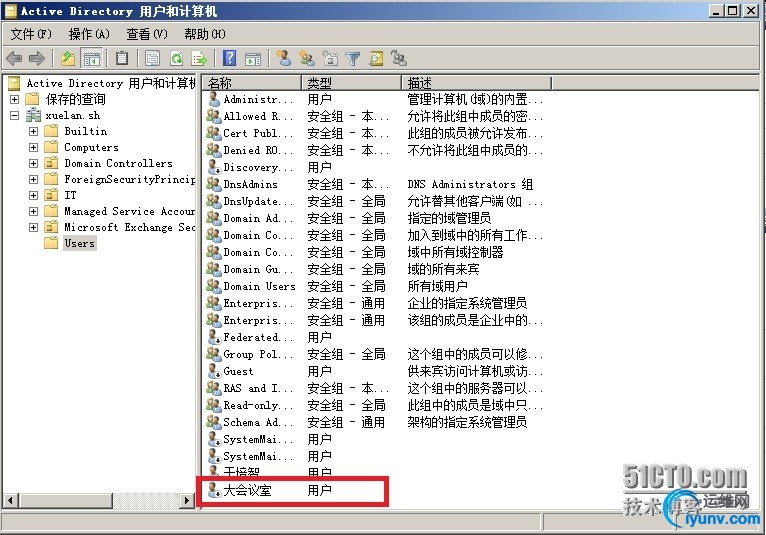766x535 pixels.
Task: Expand the ForeignSecurityPrincipals node
Action: click(x=33, y=179)
